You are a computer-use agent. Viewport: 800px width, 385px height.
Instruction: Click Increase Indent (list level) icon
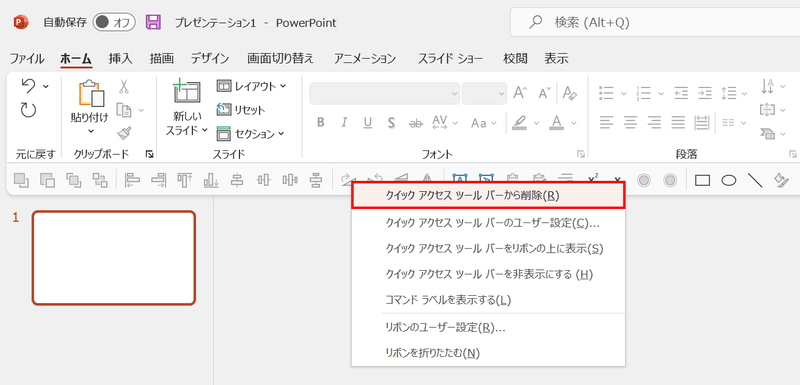tap(705, 93)
